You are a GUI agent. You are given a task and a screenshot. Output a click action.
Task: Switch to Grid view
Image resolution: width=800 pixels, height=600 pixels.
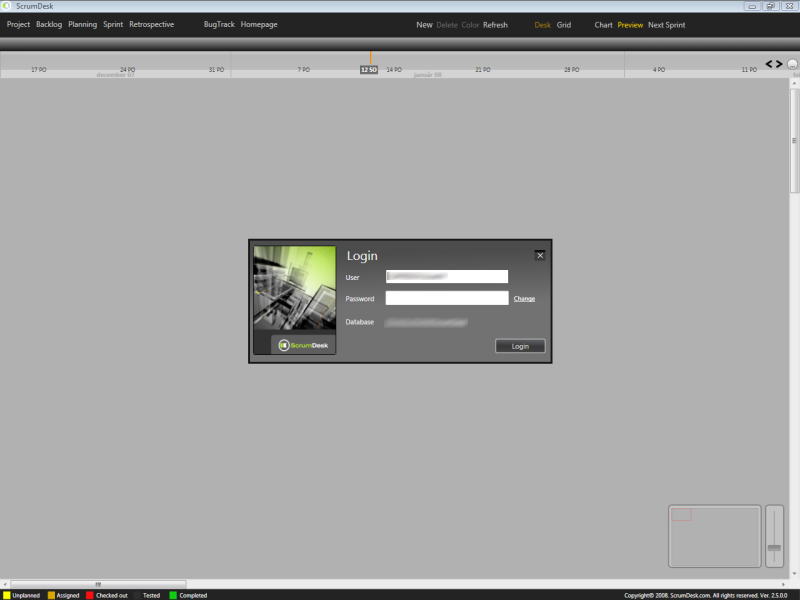pyautogui.click(x=564, y=25)
